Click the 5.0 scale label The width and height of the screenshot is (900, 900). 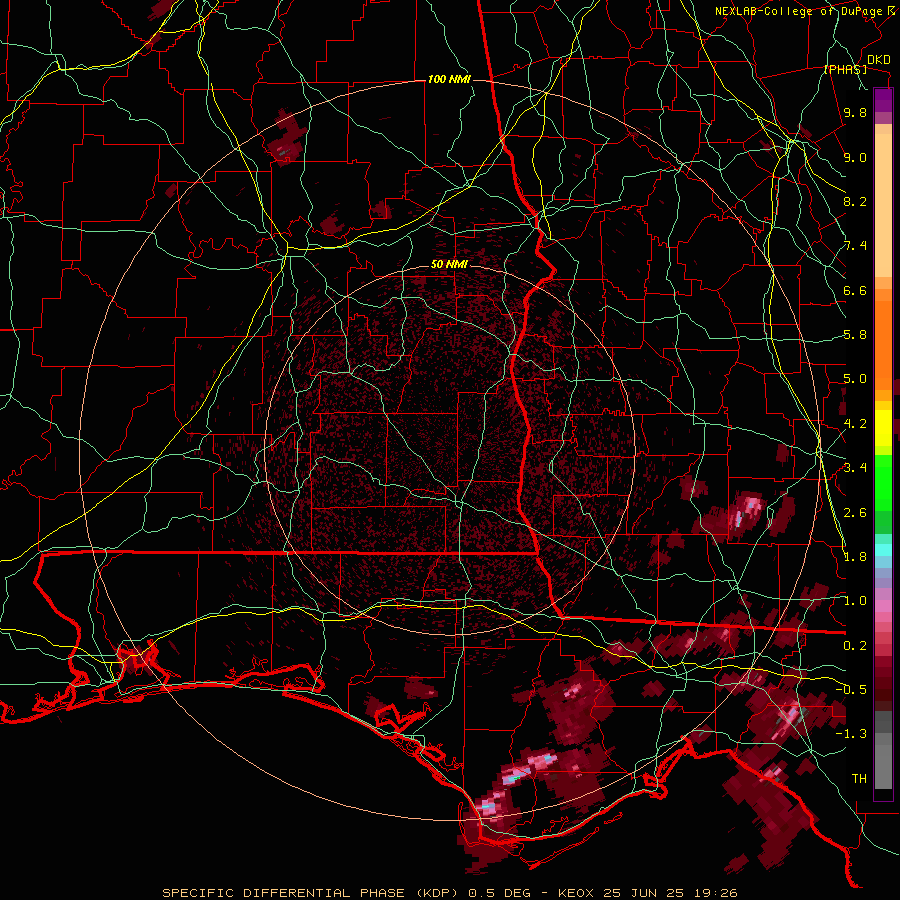[x=855, y=379]
